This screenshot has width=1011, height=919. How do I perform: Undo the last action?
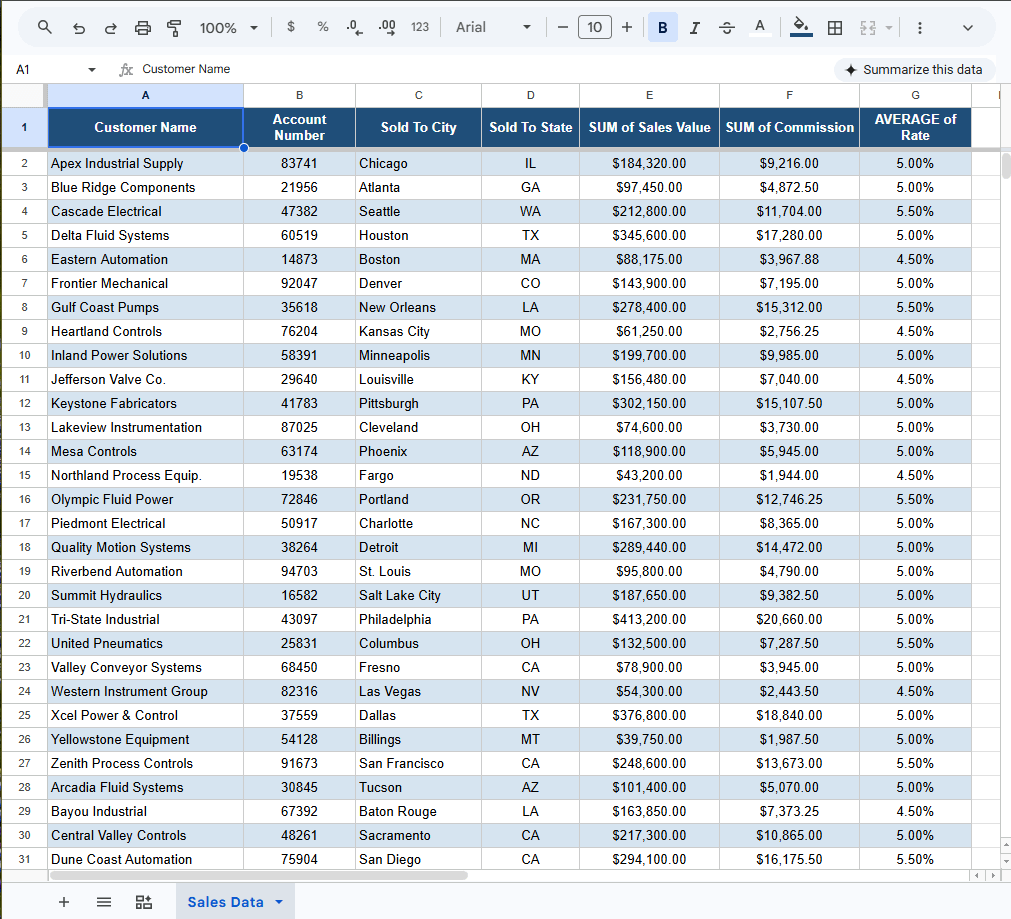click(79, 28)
